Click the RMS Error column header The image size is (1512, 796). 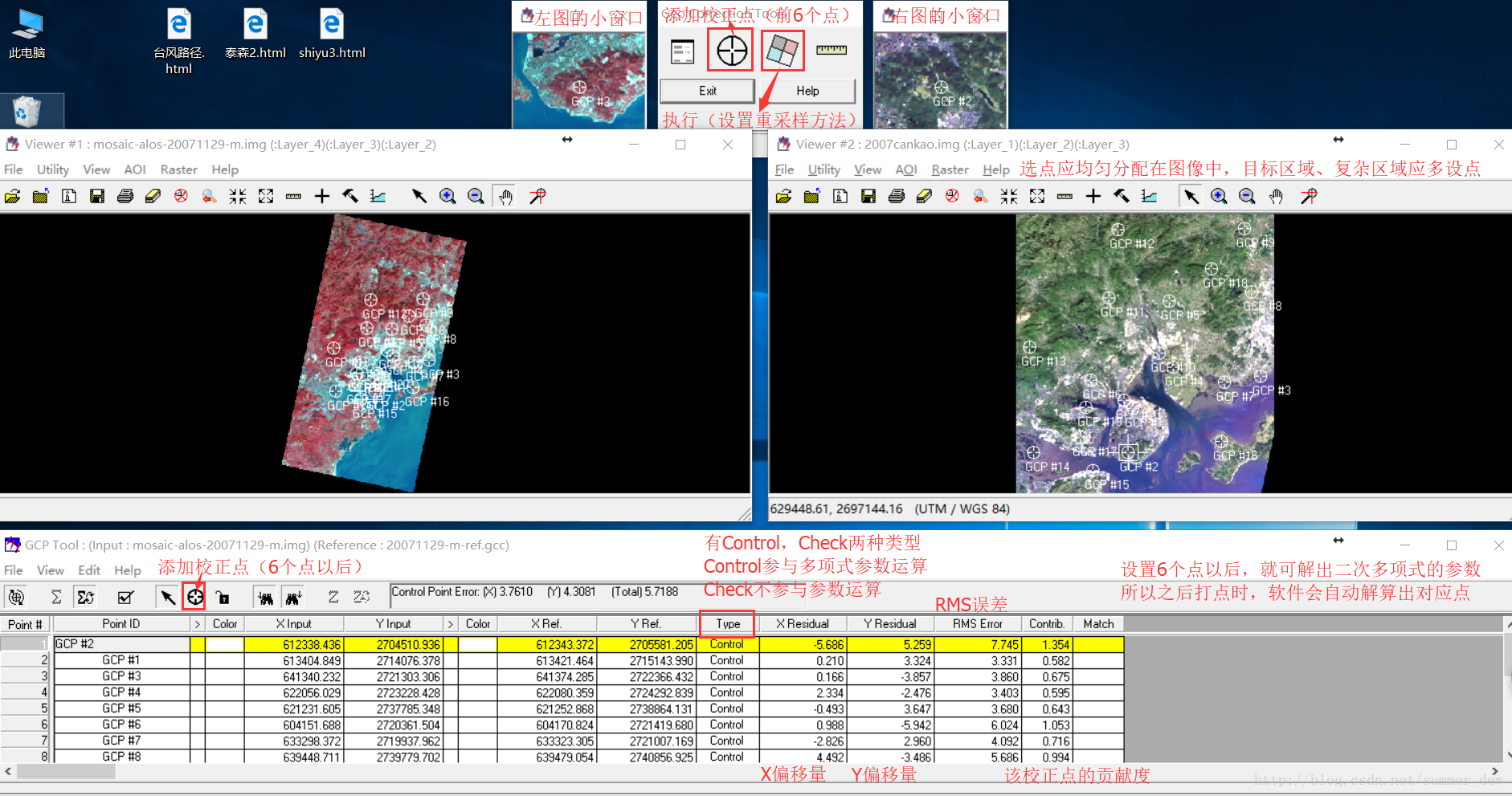977,624
